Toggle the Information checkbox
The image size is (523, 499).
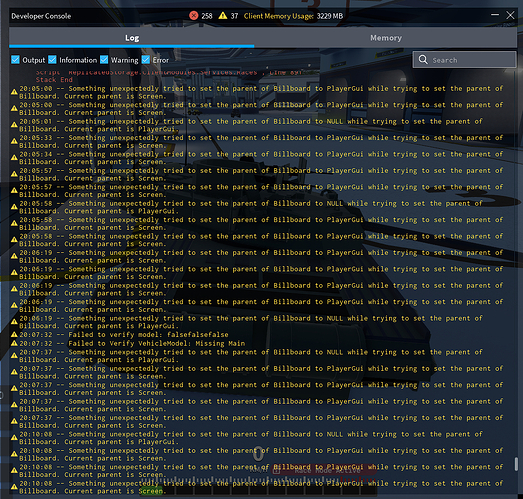[52, 60]
